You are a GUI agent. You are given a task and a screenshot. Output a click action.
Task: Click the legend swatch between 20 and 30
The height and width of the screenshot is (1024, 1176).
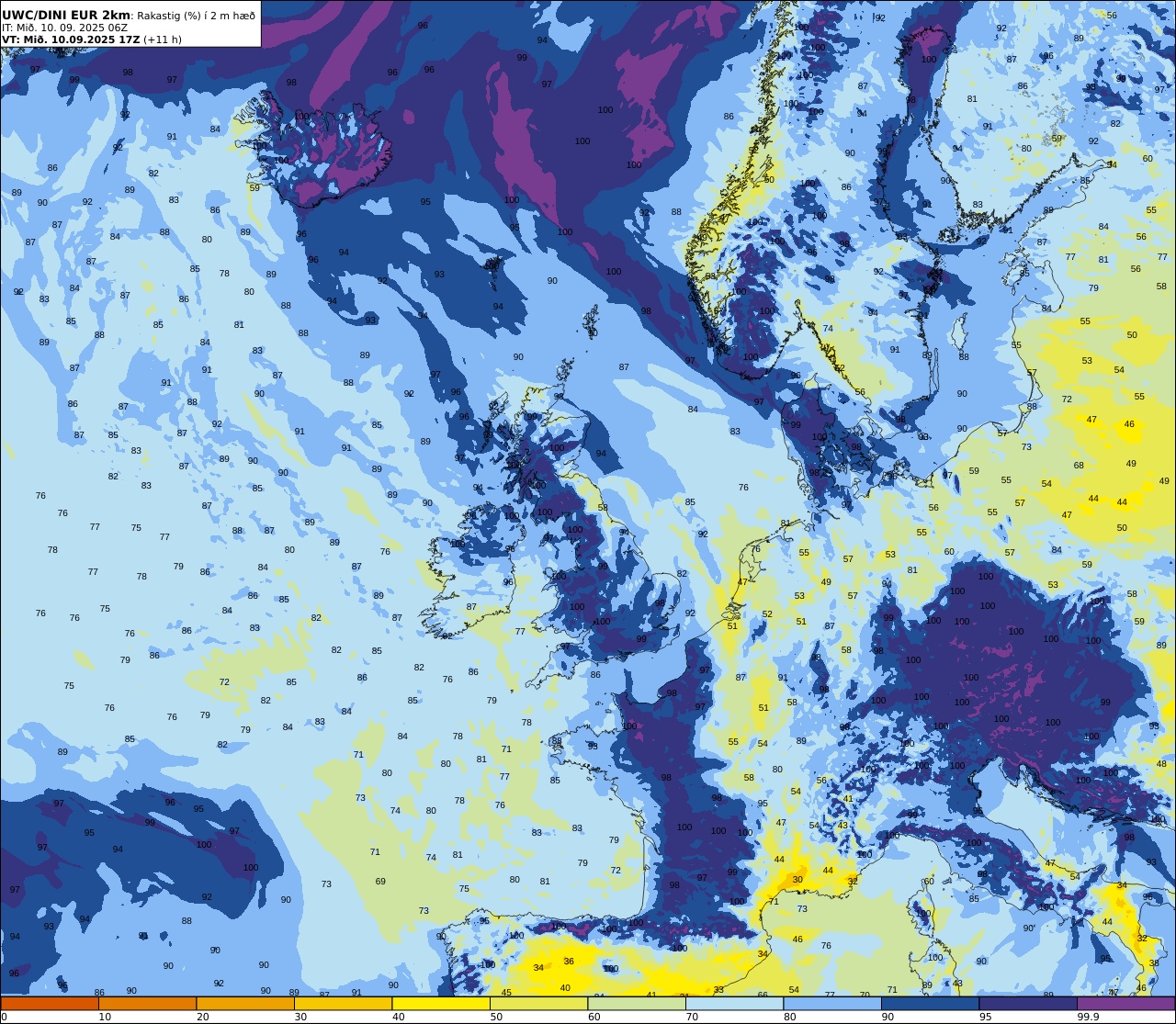click(245, 1003)
